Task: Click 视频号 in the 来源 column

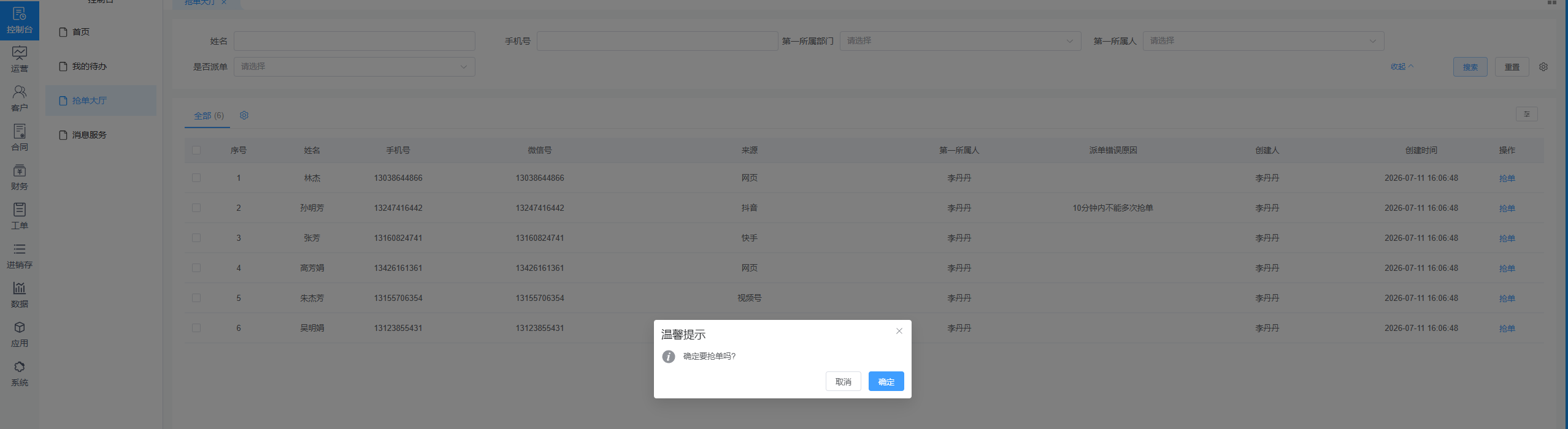Action: (749, 298)
